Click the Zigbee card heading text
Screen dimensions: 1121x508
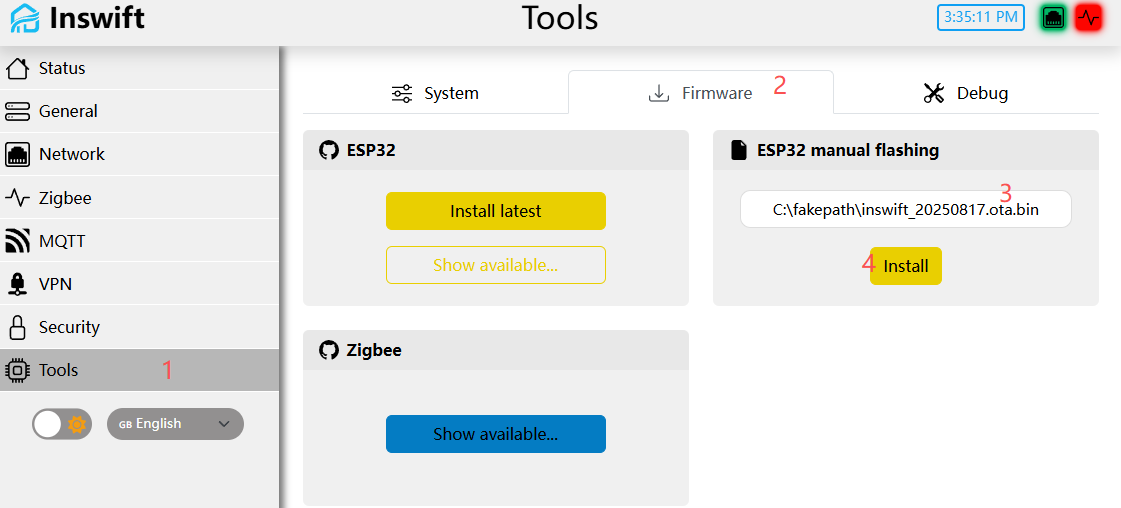[374, 350]
